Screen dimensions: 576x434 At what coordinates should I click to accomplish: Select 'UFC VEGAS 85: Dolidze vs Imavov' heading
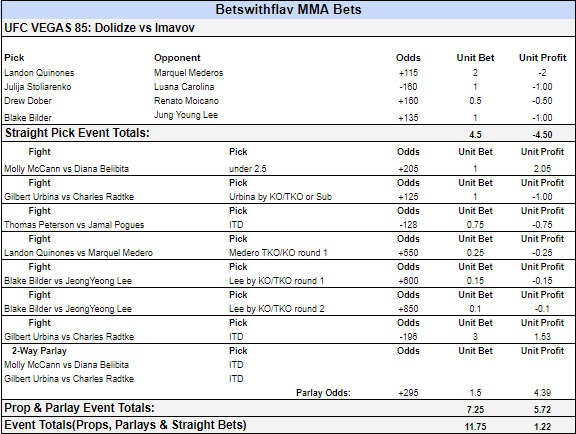point(99,28)
